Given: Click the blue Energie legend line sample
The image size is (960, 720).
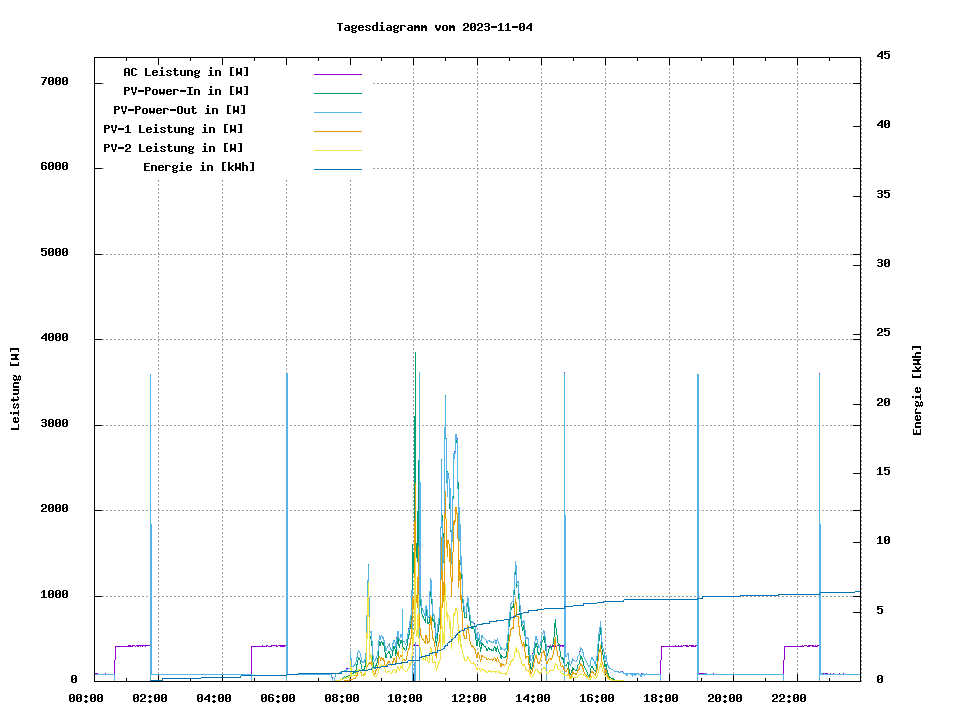Looking at the screenshot, I should point(337,168).
